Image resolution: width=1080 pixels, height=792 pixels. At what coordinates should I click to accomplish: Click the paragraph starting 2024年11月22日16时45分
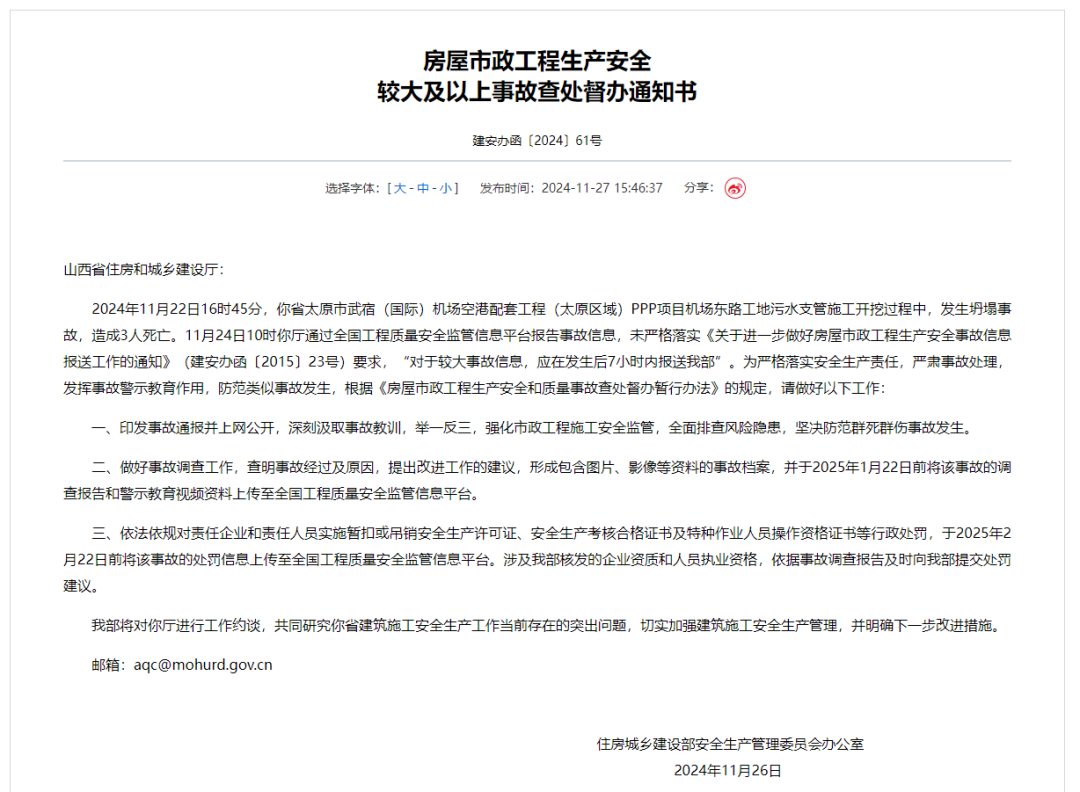coord(537,348)
